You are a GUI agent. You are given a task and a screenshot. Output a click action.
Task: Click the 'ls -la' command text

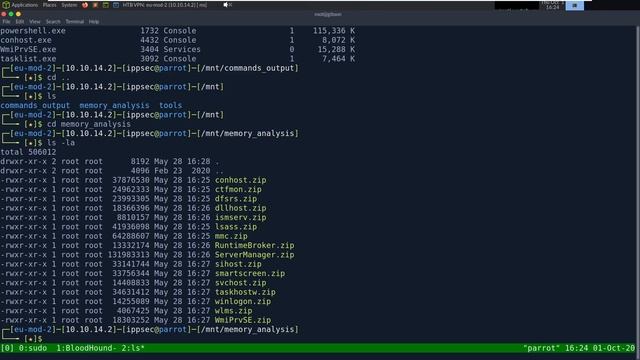coord(61,143)
